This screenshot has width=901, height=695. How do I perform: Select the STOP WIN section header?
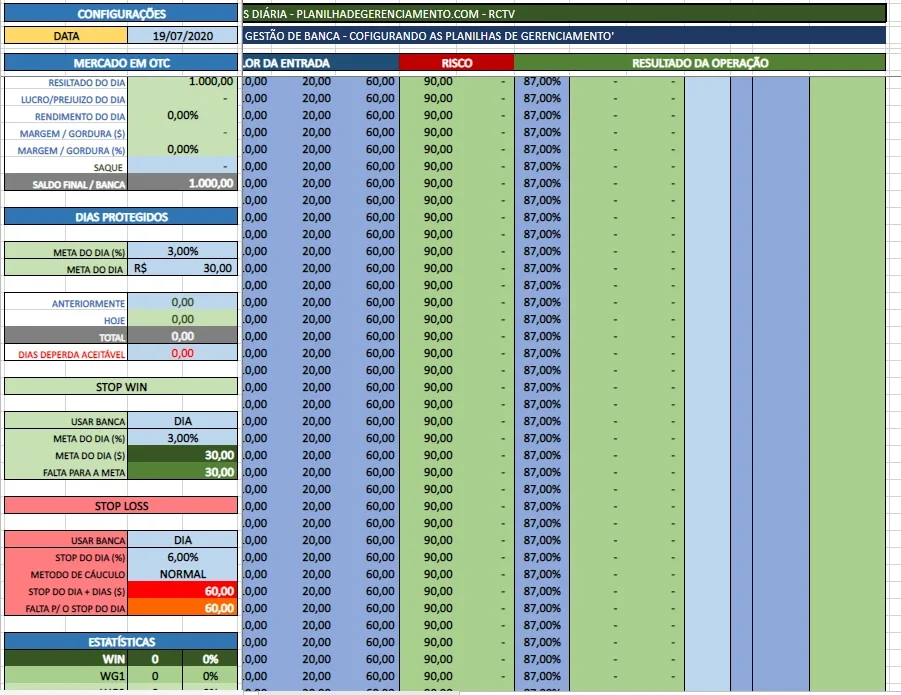121,387
